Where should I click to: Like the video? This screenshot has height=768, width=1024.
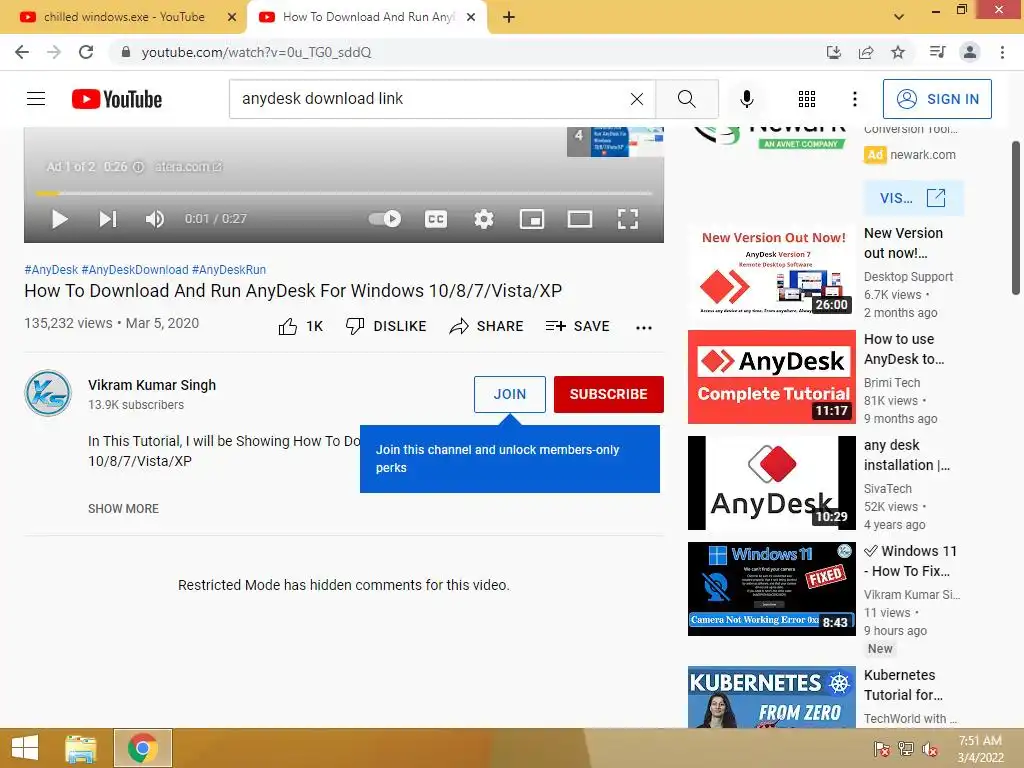click(300, 327)
